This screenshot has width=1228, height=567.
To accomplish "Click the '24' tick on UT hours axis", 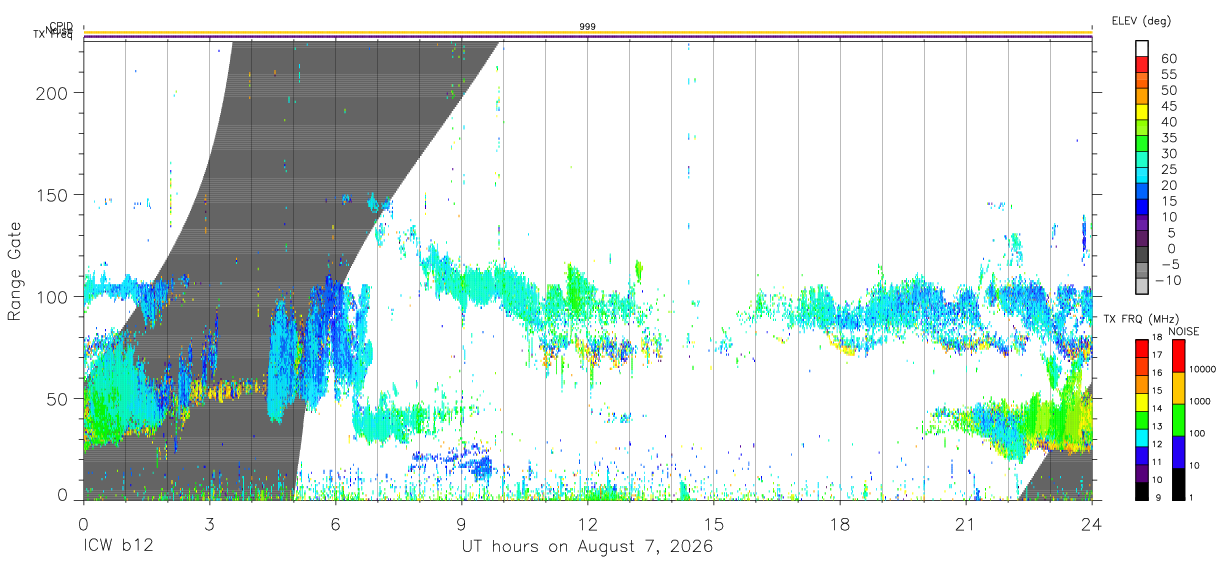I will pos(1091,524).
